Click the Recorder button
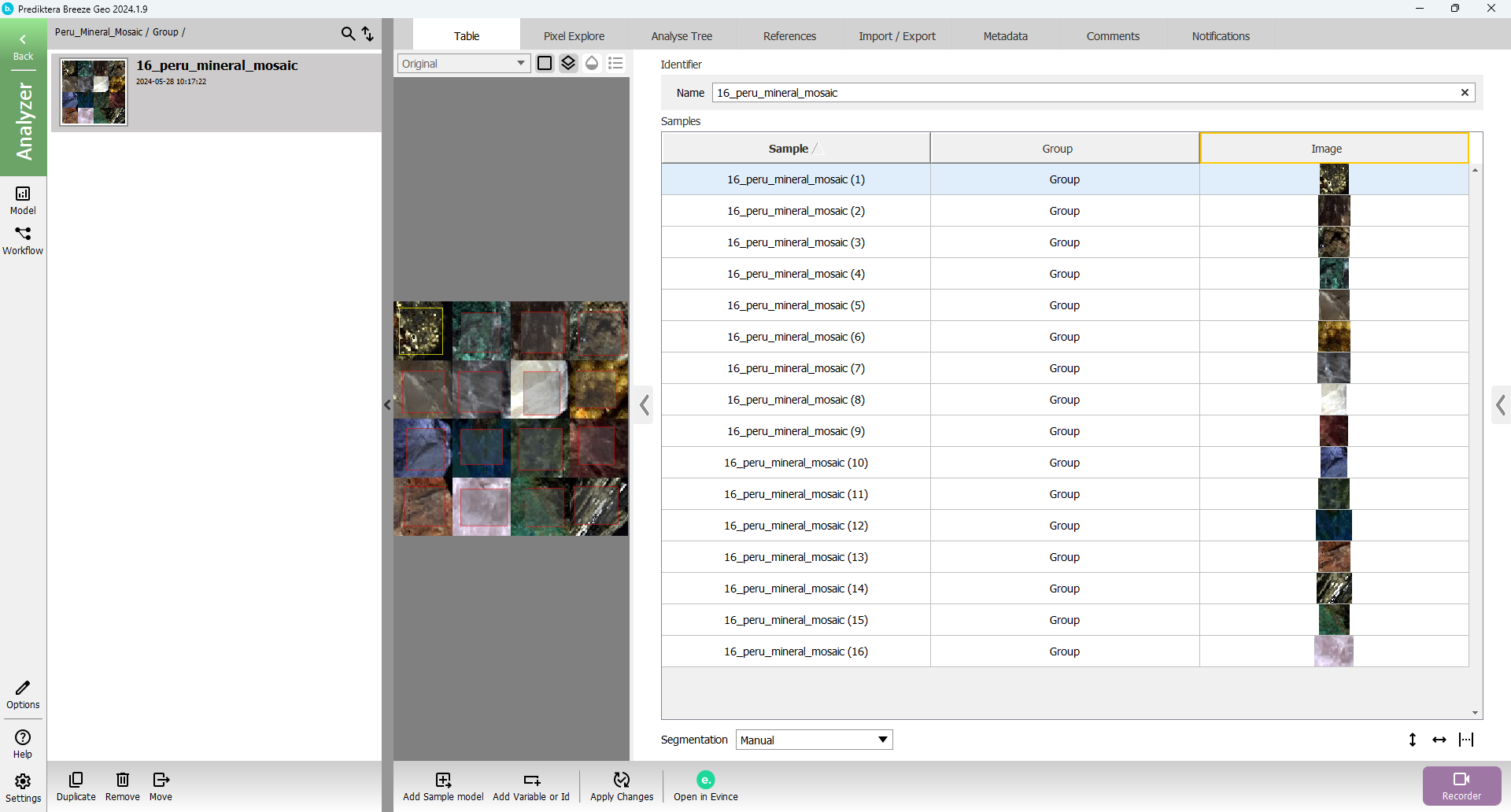1511x812 pixels. click(1461, 785)
